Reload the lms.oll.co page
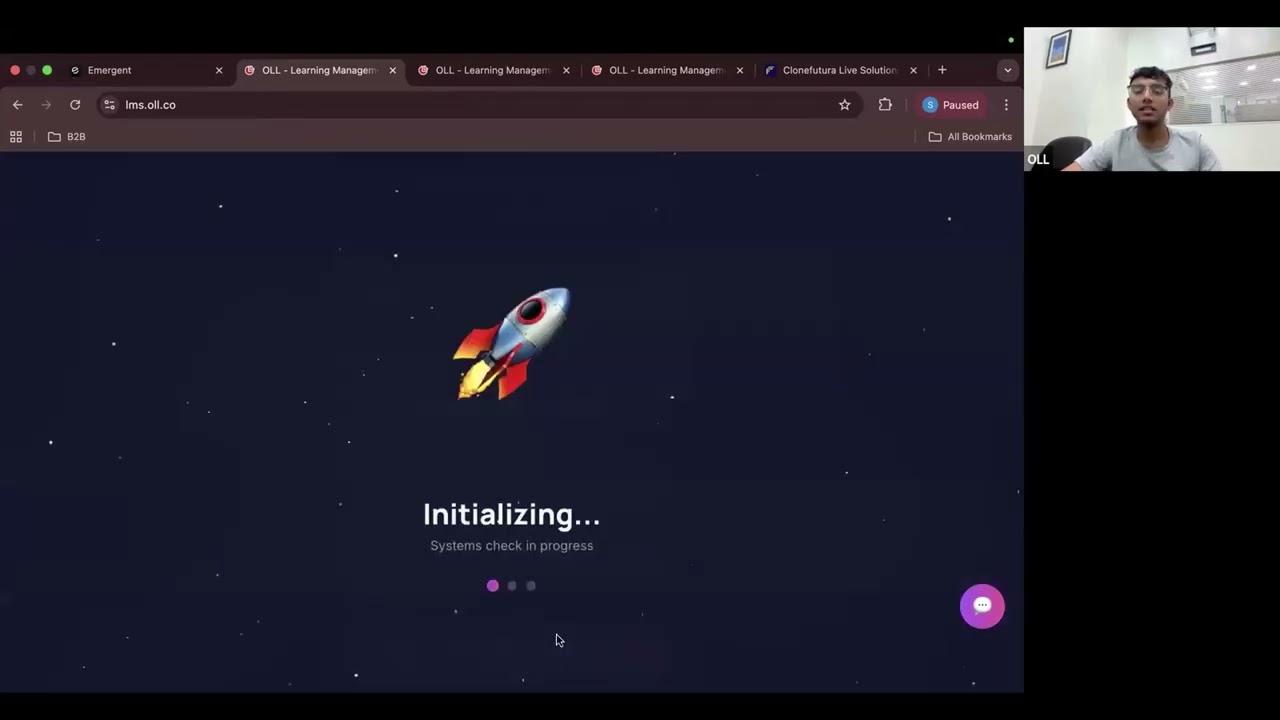 [x=75, y=105]
